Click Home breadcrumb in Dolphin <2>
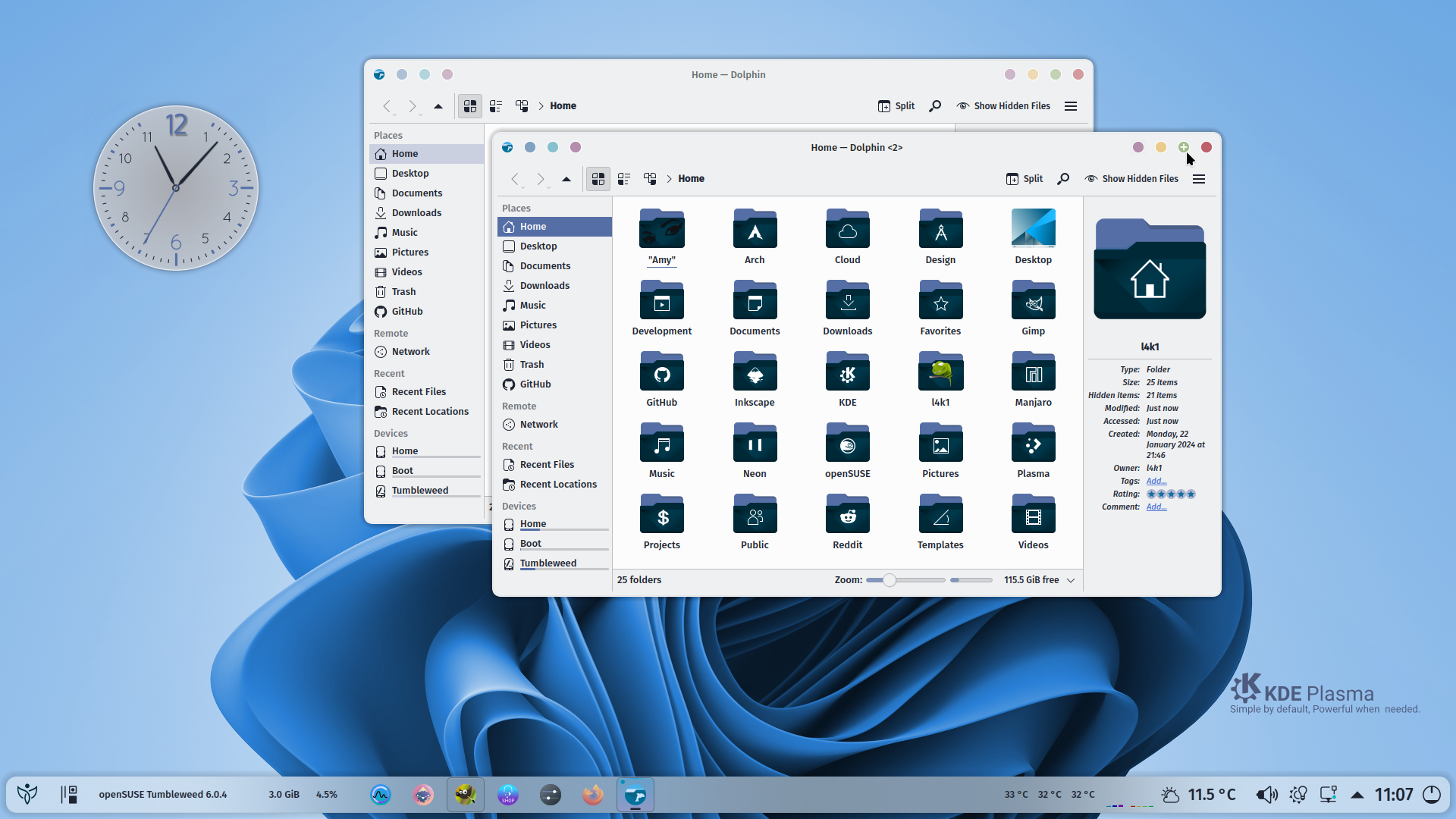This screenshot has height=819, width=1456. click(691, 179)
